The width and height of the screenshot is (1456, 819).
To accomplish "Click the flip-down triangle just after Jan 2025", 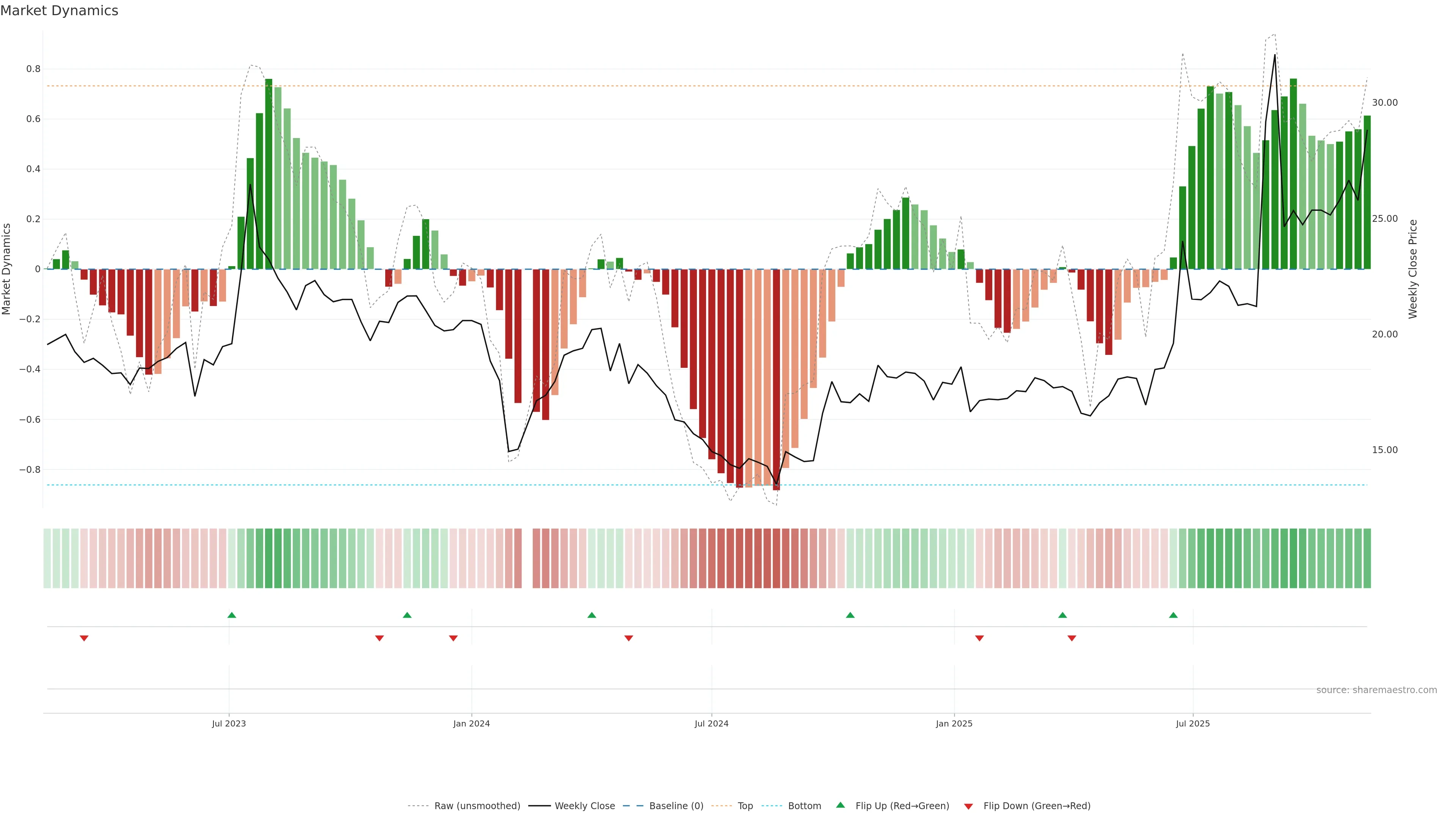I will 979,638.
